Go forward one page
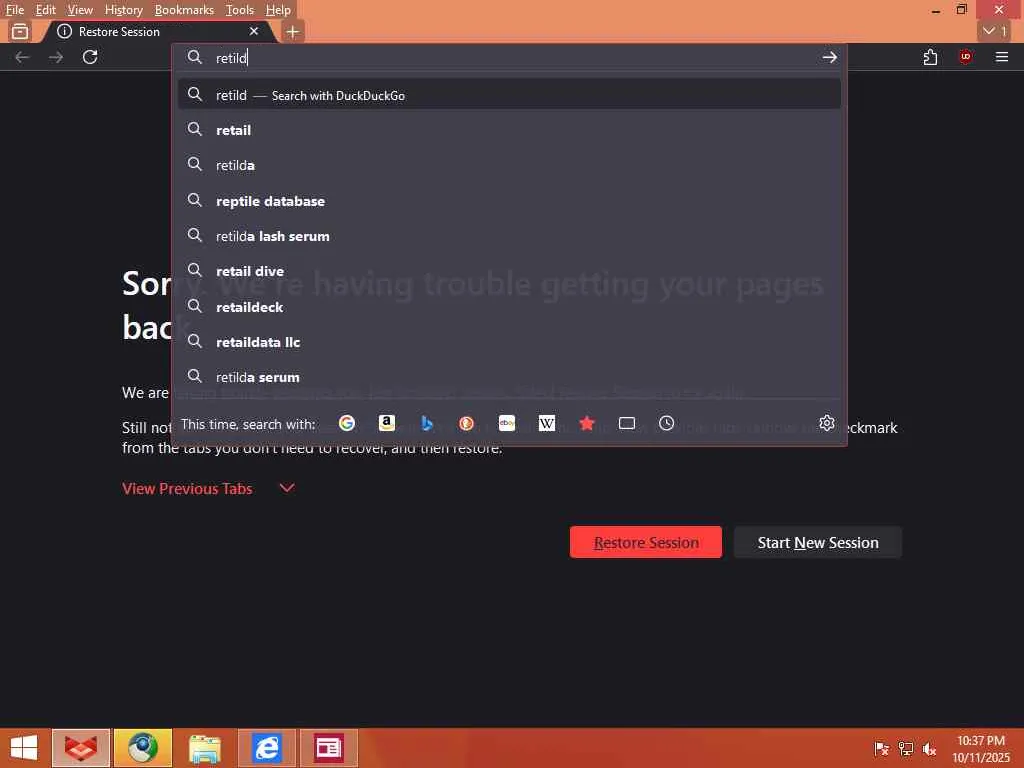The height and width of the screenshot is (768, 1024). [x=56, y=57]
